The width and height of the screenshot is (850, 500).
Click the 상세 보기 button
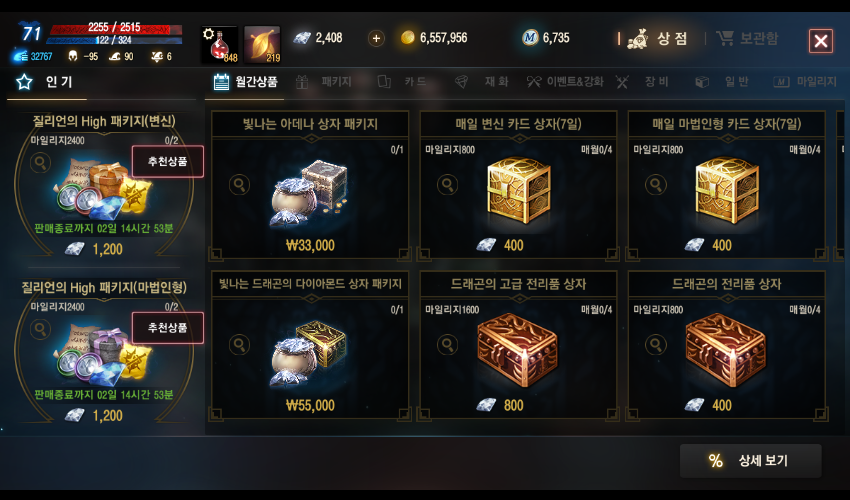pyautogui.click(x=750, y=461)
